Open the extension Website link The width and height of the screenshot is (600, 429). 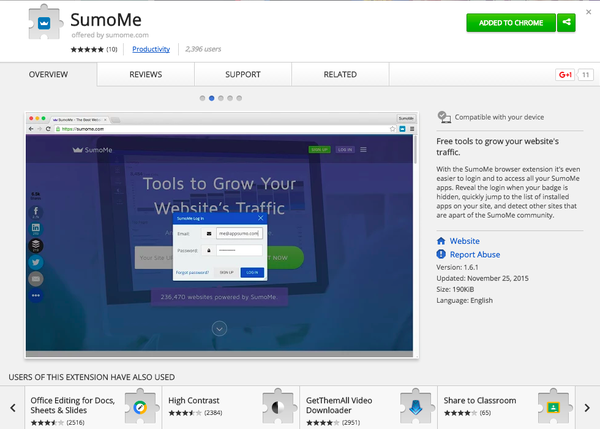pyautogui.click(x=465, y=241)
